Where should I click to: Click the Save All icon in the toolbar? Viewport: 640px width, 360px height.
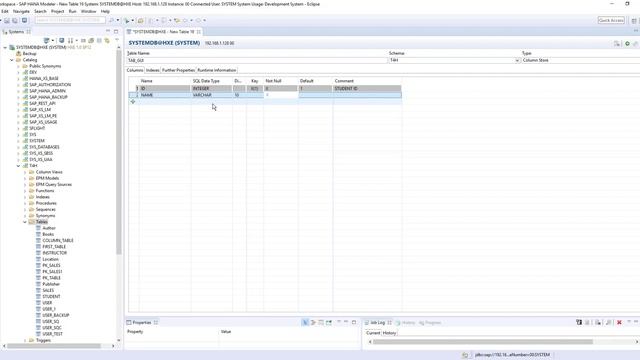tap(15, 20)
